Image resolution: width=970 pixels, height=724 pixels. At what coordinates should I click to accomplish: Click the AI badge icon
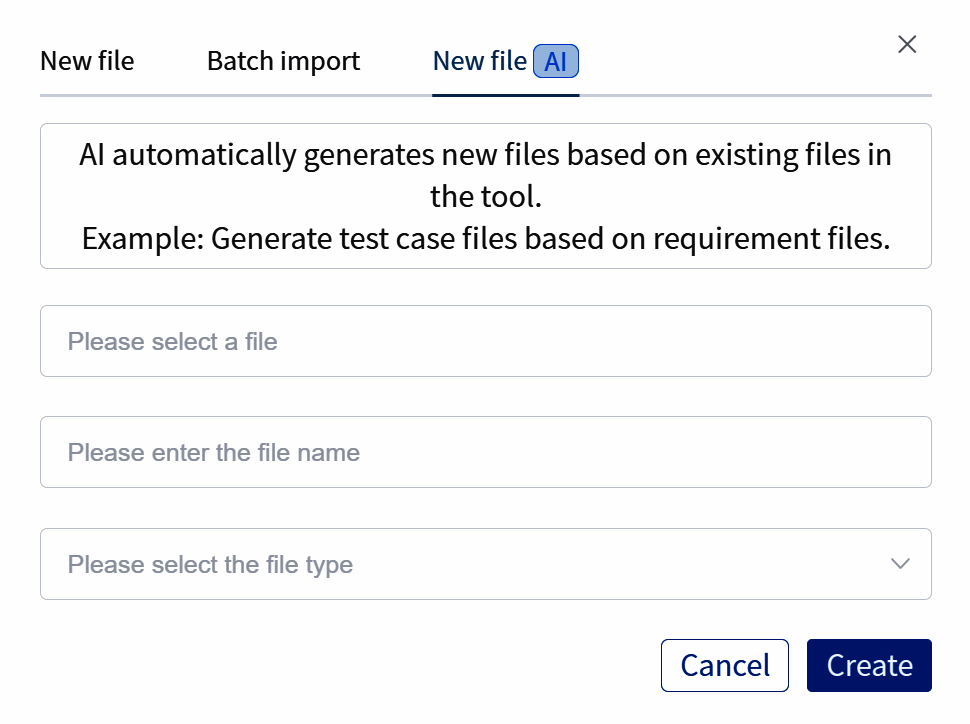click(556, 62)
